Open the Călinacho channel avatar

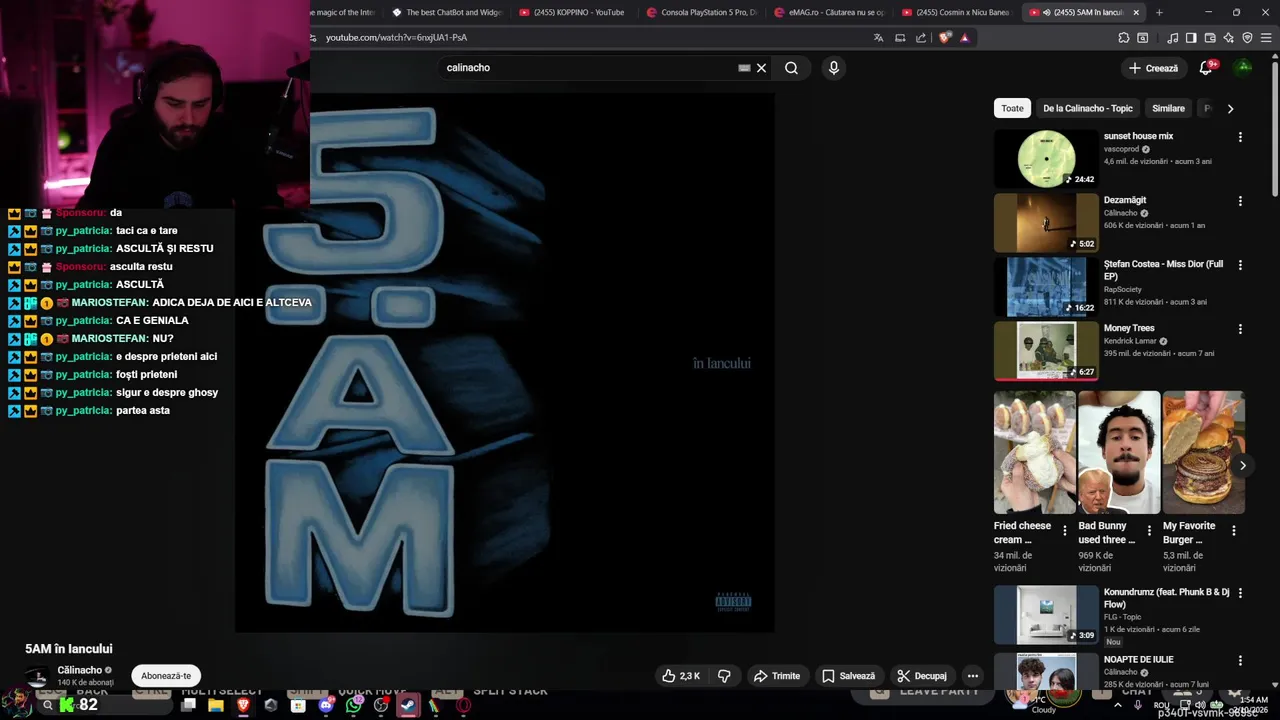(37, 676)
